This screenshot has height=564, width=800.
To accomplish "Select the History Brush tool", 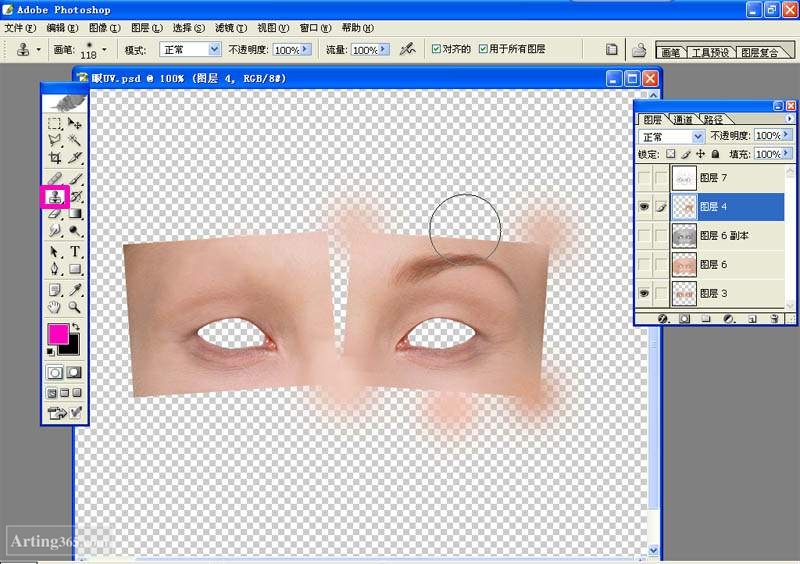I will point(76,197).
